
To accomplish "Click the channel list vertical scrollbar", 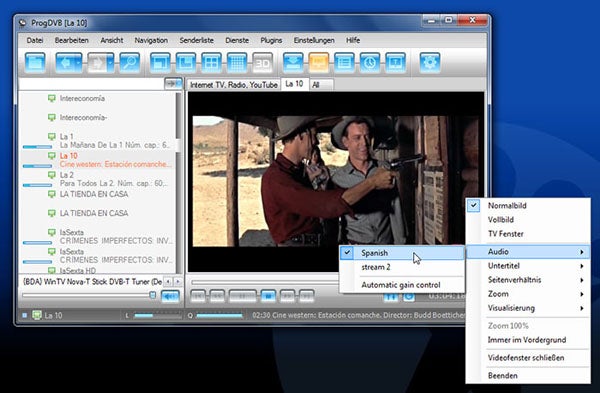I will [x=178, y=182].
